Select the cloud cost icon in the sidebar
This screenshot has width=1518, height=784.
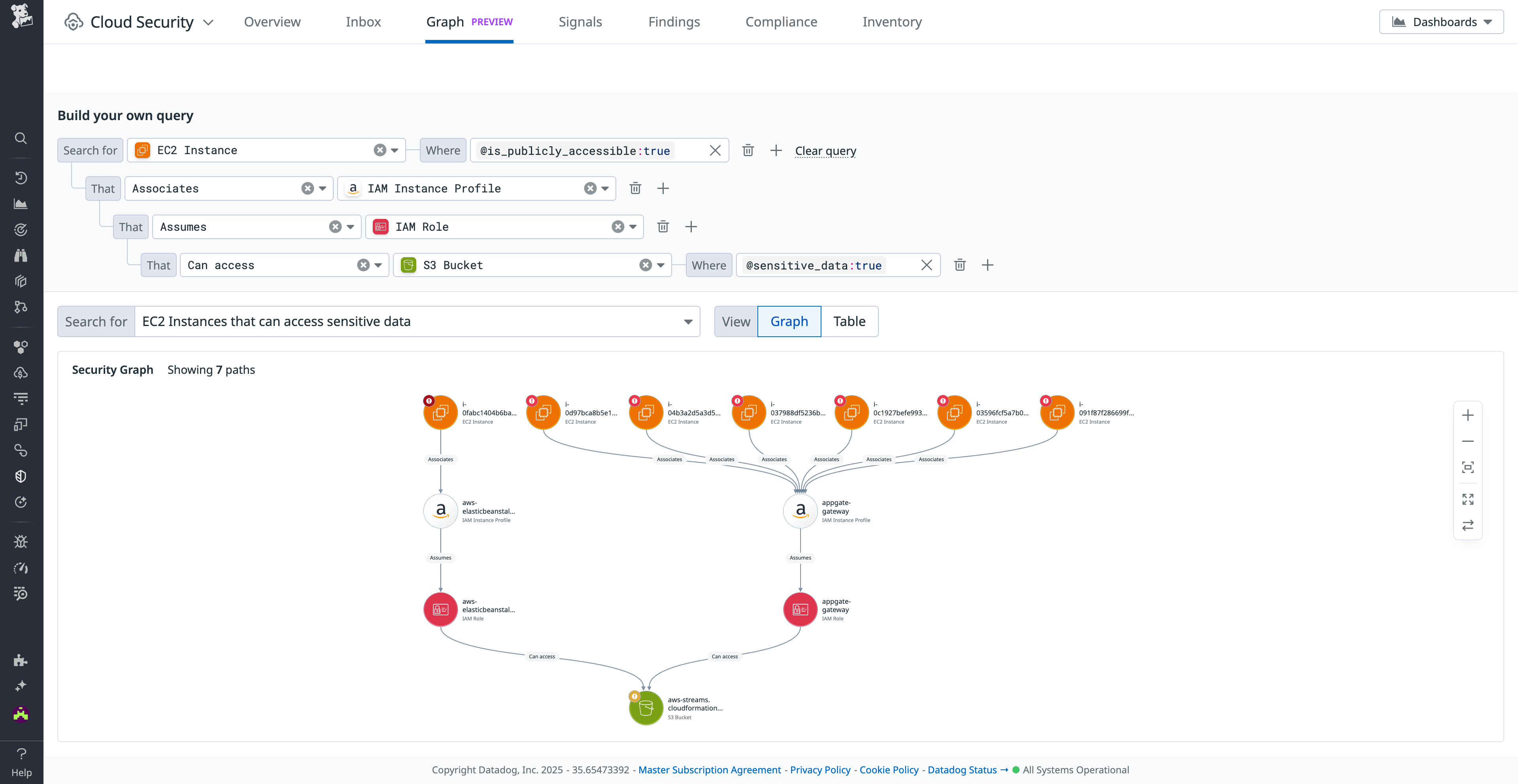21,372
